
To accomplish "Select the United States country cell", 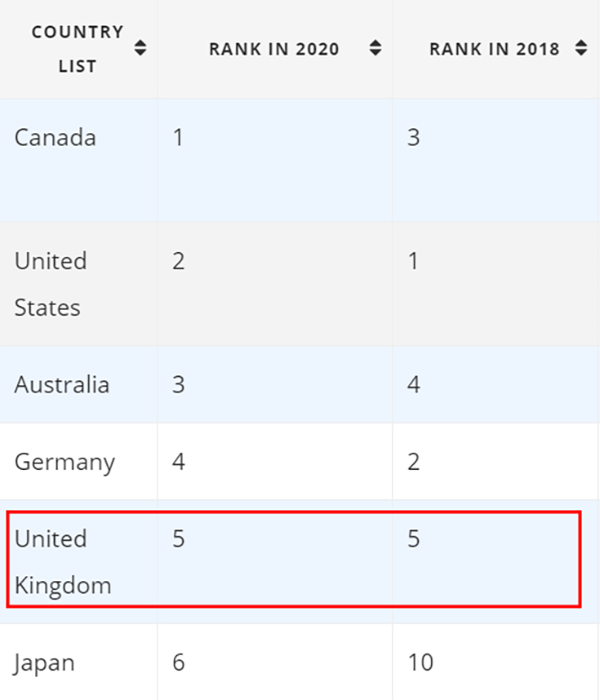I will click(x=50, y=283).
